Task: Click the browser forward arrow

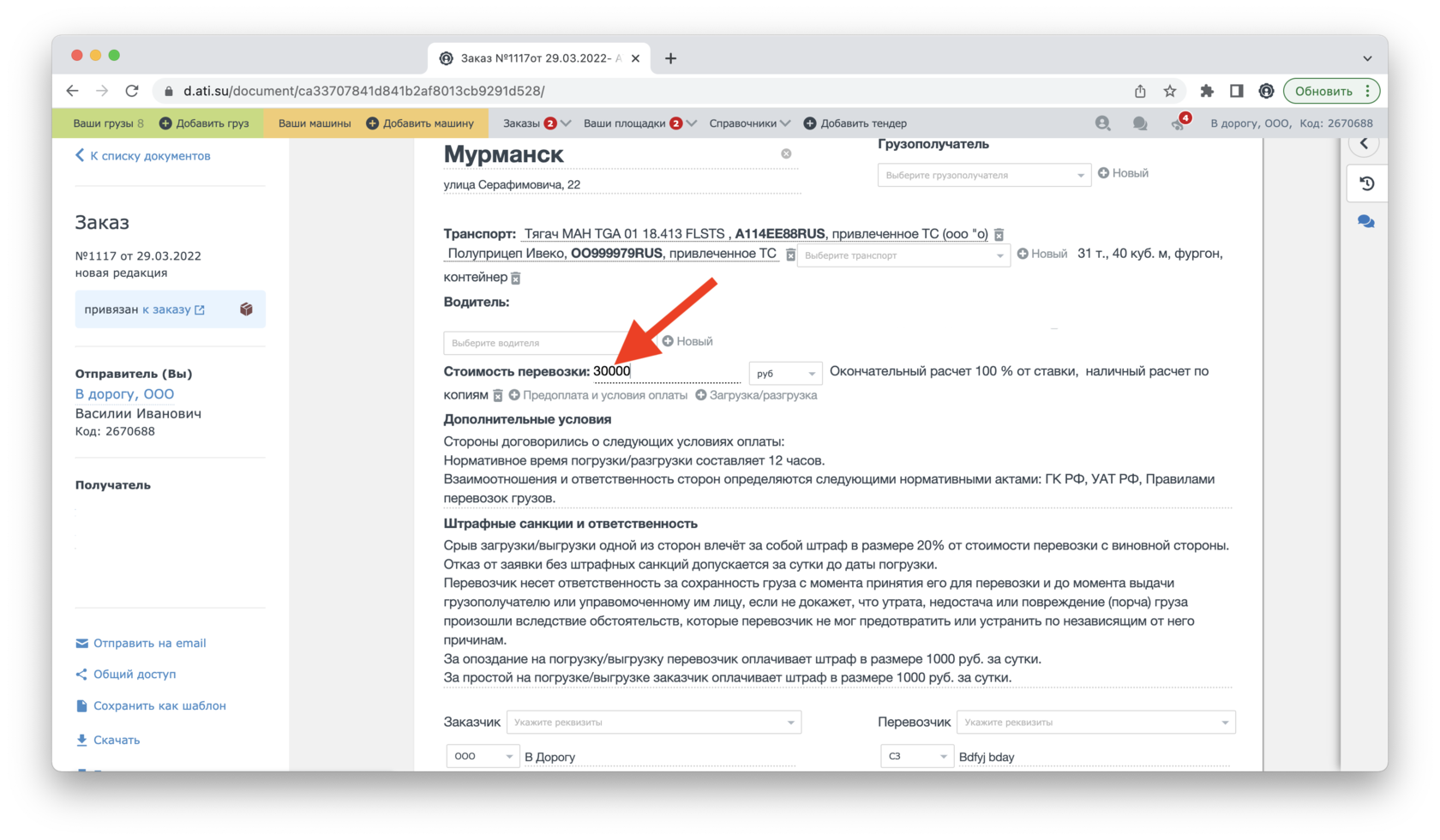Action: pos(102,91)
